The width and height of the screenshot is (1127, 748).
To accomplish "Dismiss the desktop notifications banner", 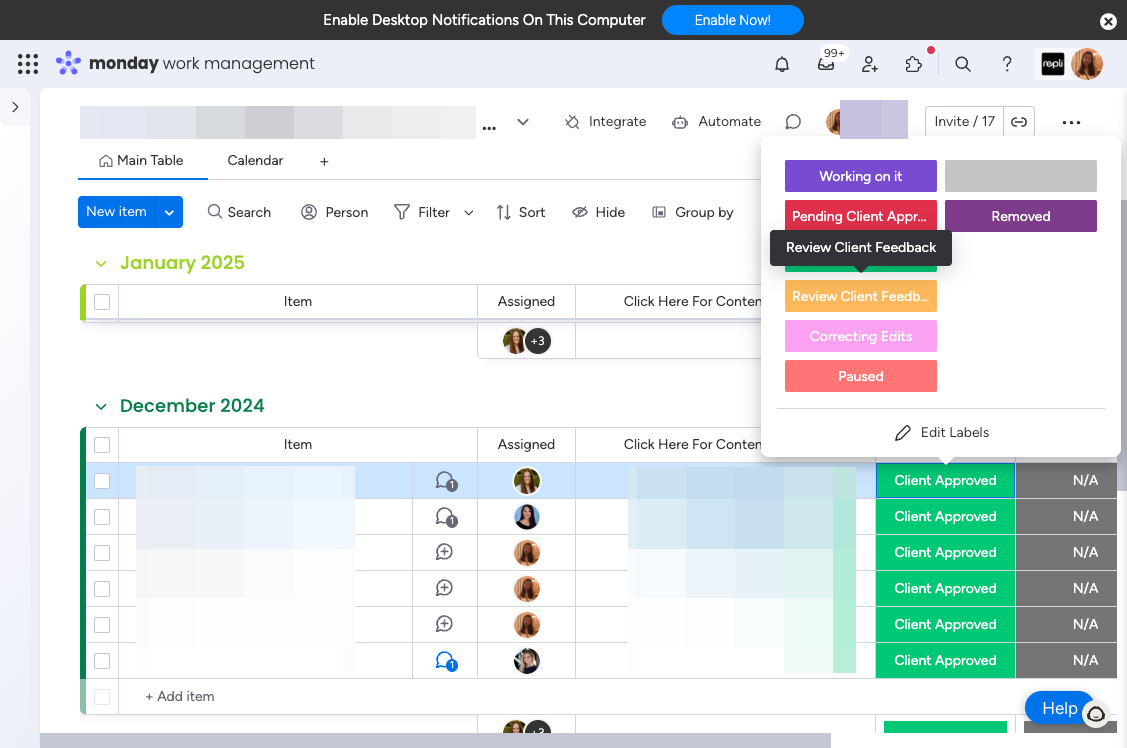I will coord(1108,21).
